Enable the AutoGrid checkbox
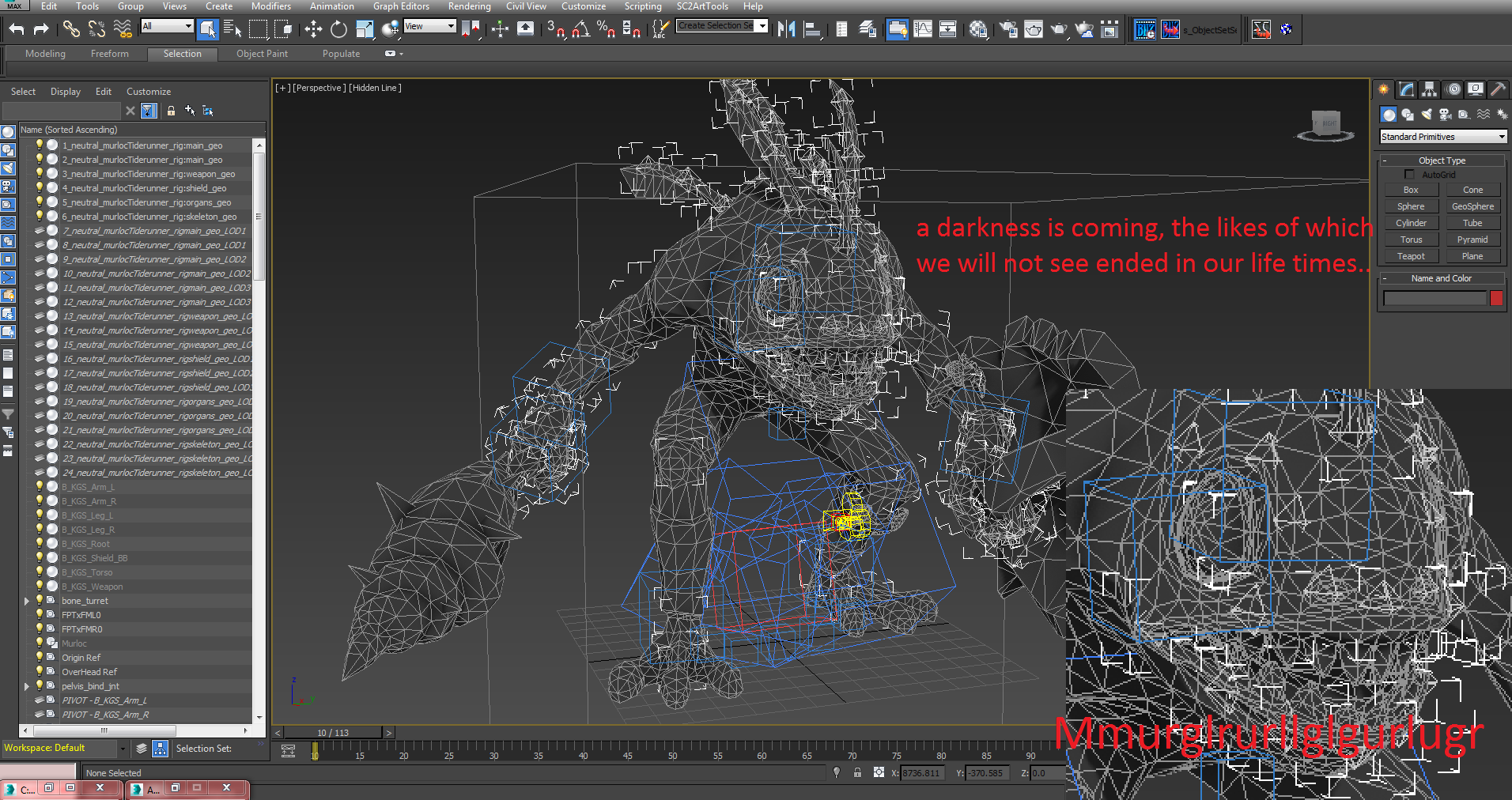 click(x=1409, y=175)
